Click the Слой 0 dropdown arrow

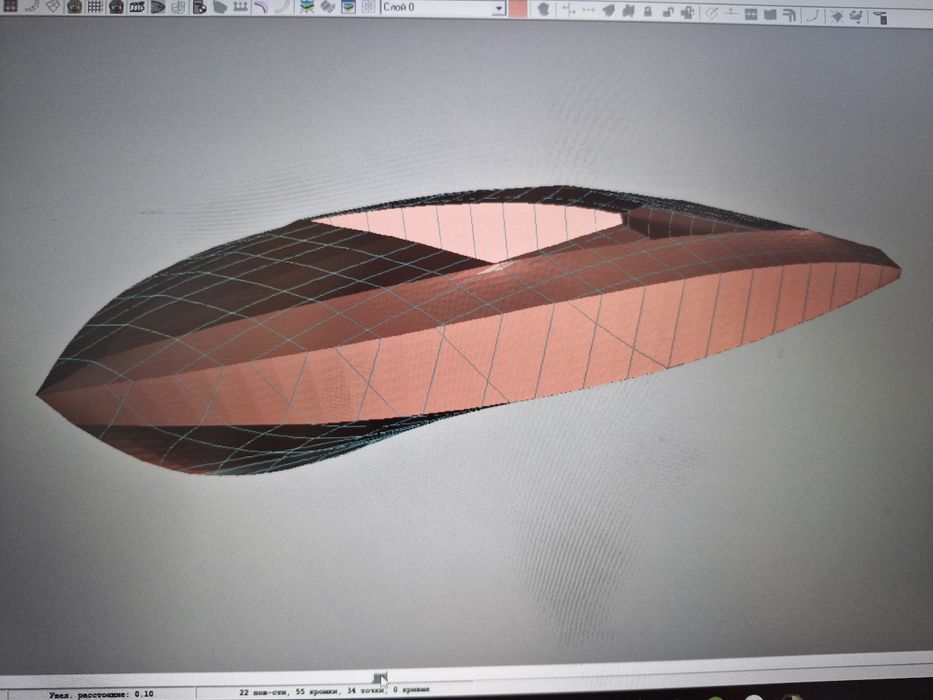(499, 9)
